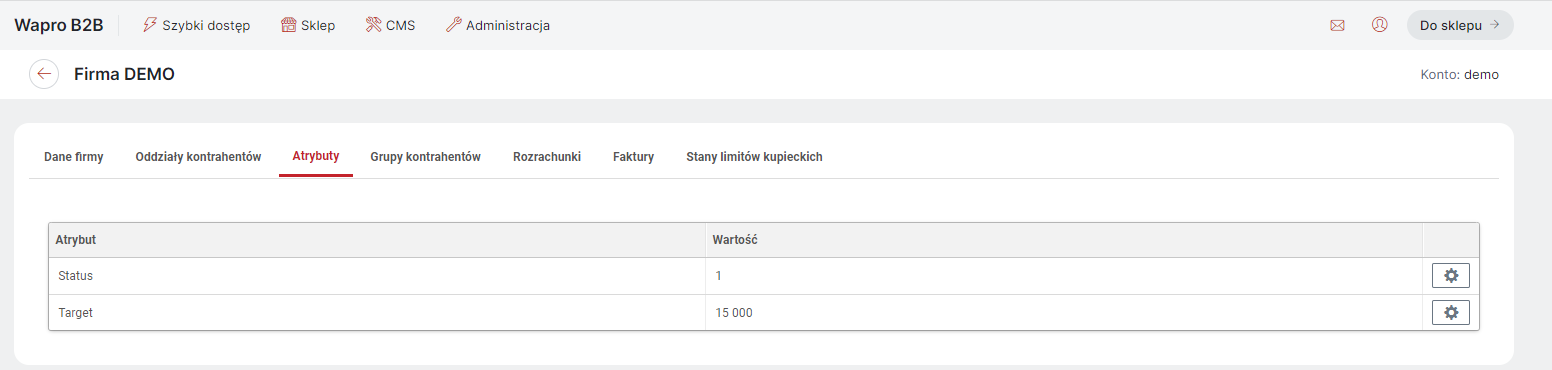Open the Grupy kontrahentów tab

point(426,157)
